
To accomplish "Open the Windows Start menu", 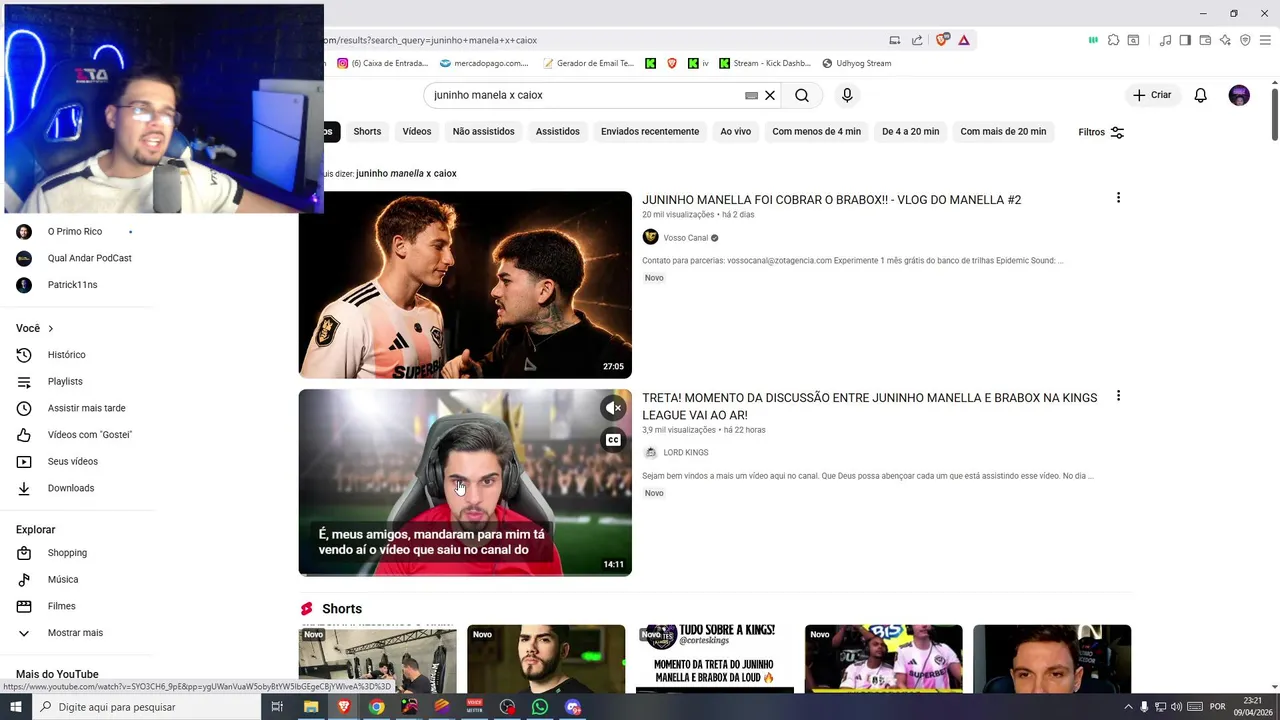I will 15,707.
